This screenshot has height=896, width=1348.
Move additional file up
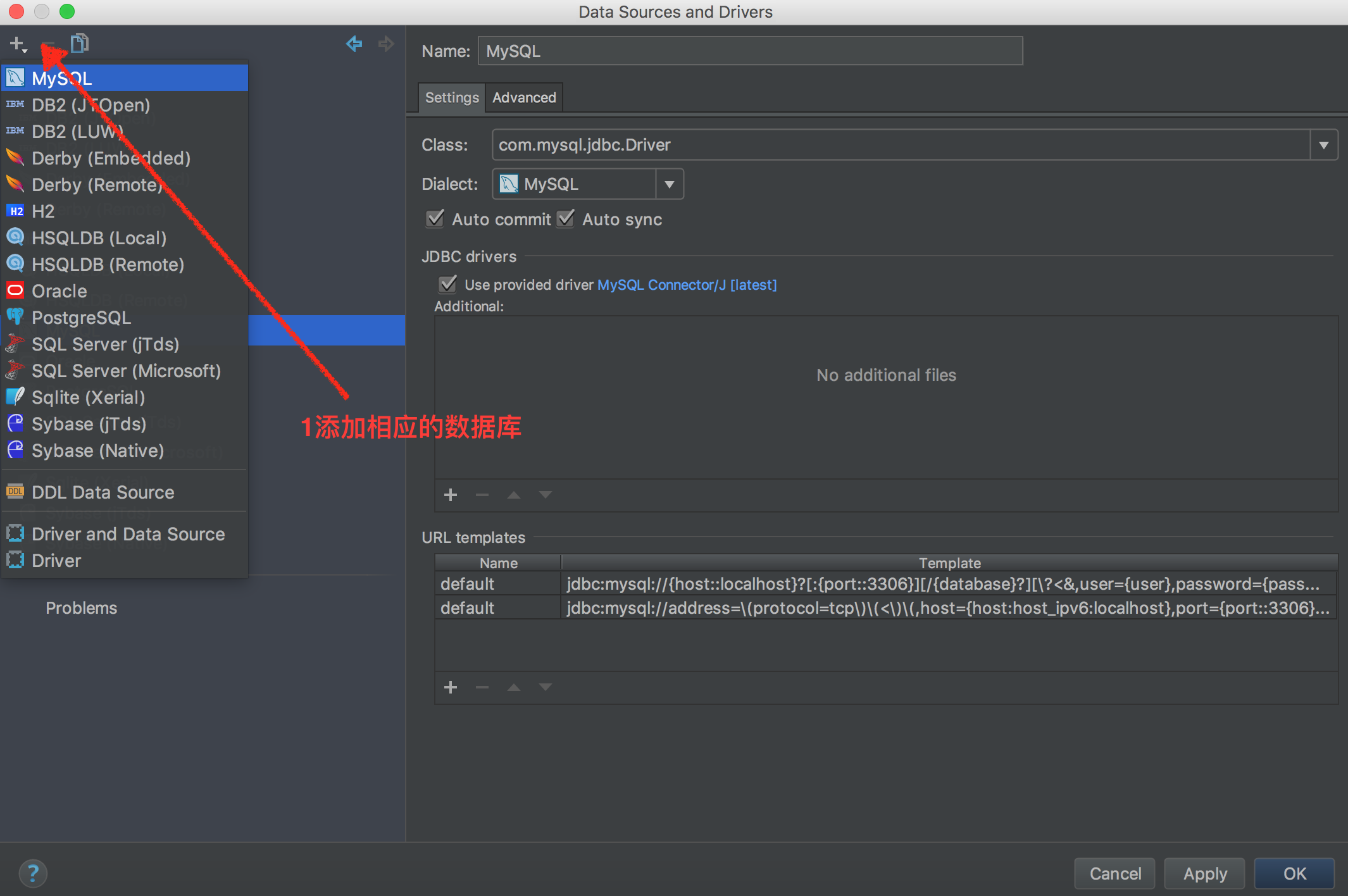click(514, 495)
